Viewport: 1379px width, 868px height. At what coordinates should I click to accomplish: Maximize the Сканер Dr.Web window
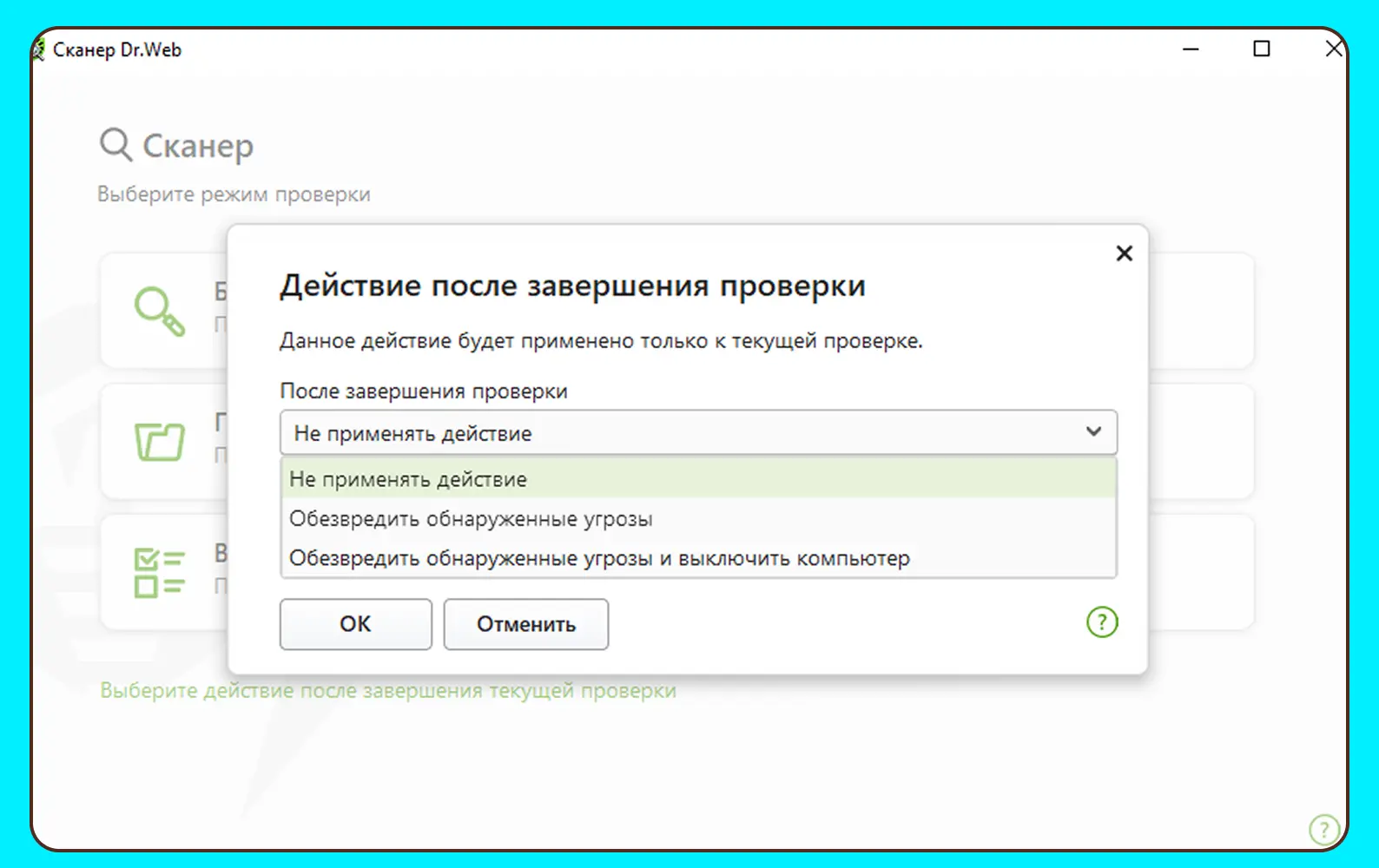point(1262,49)
